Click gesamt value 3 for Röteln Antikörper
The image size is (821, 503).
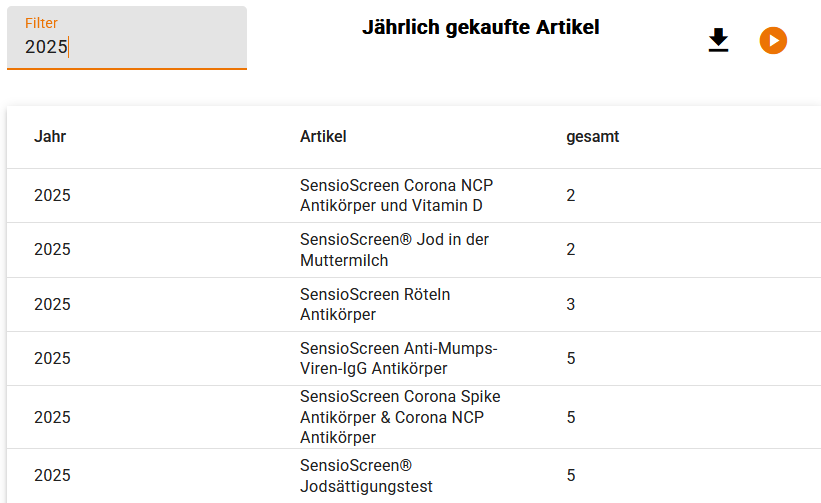[x=571, y=304]
